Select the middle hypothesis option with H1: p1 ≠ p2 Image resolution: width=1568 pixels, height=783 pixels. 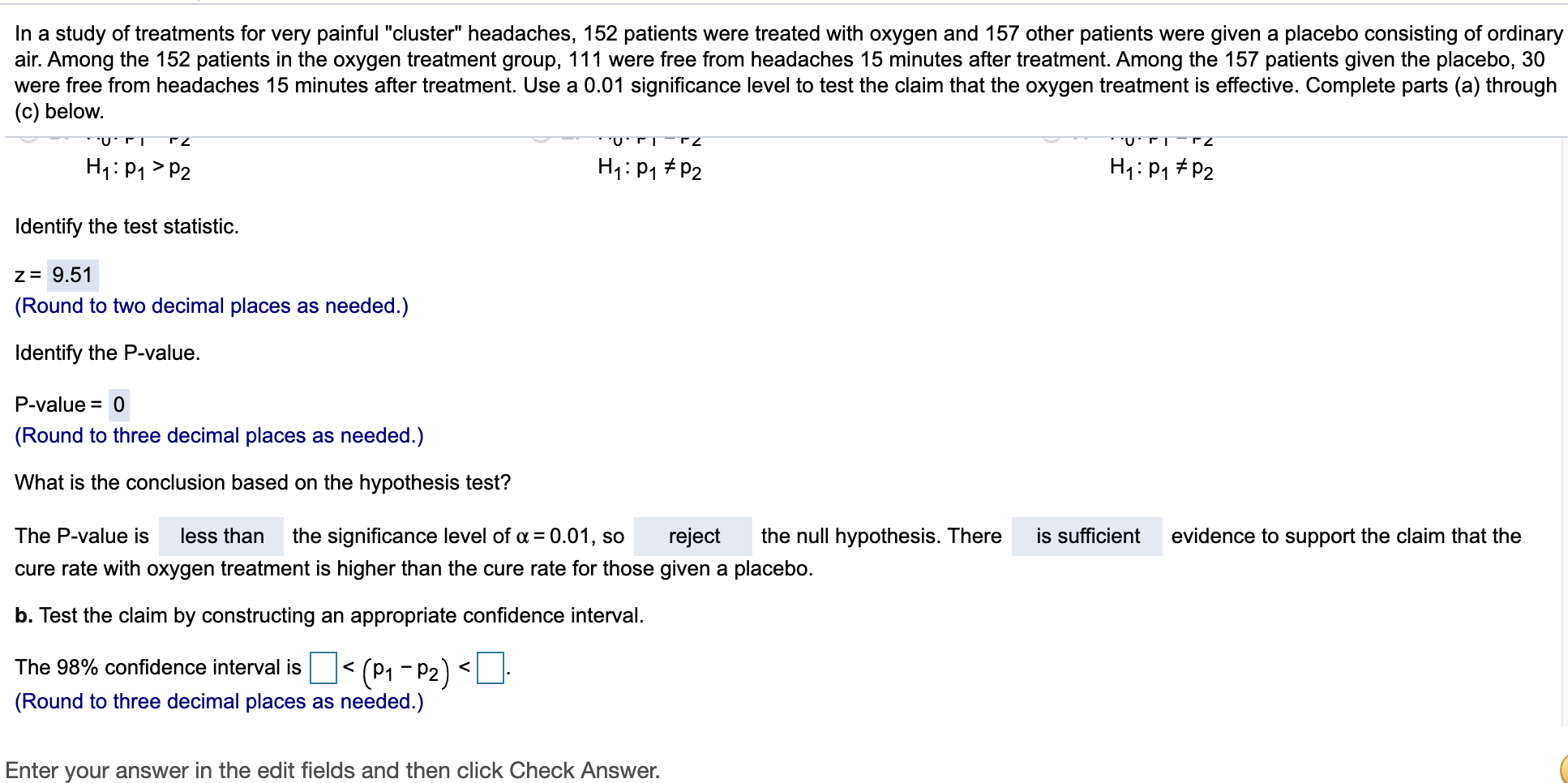(x=539, y=138)
